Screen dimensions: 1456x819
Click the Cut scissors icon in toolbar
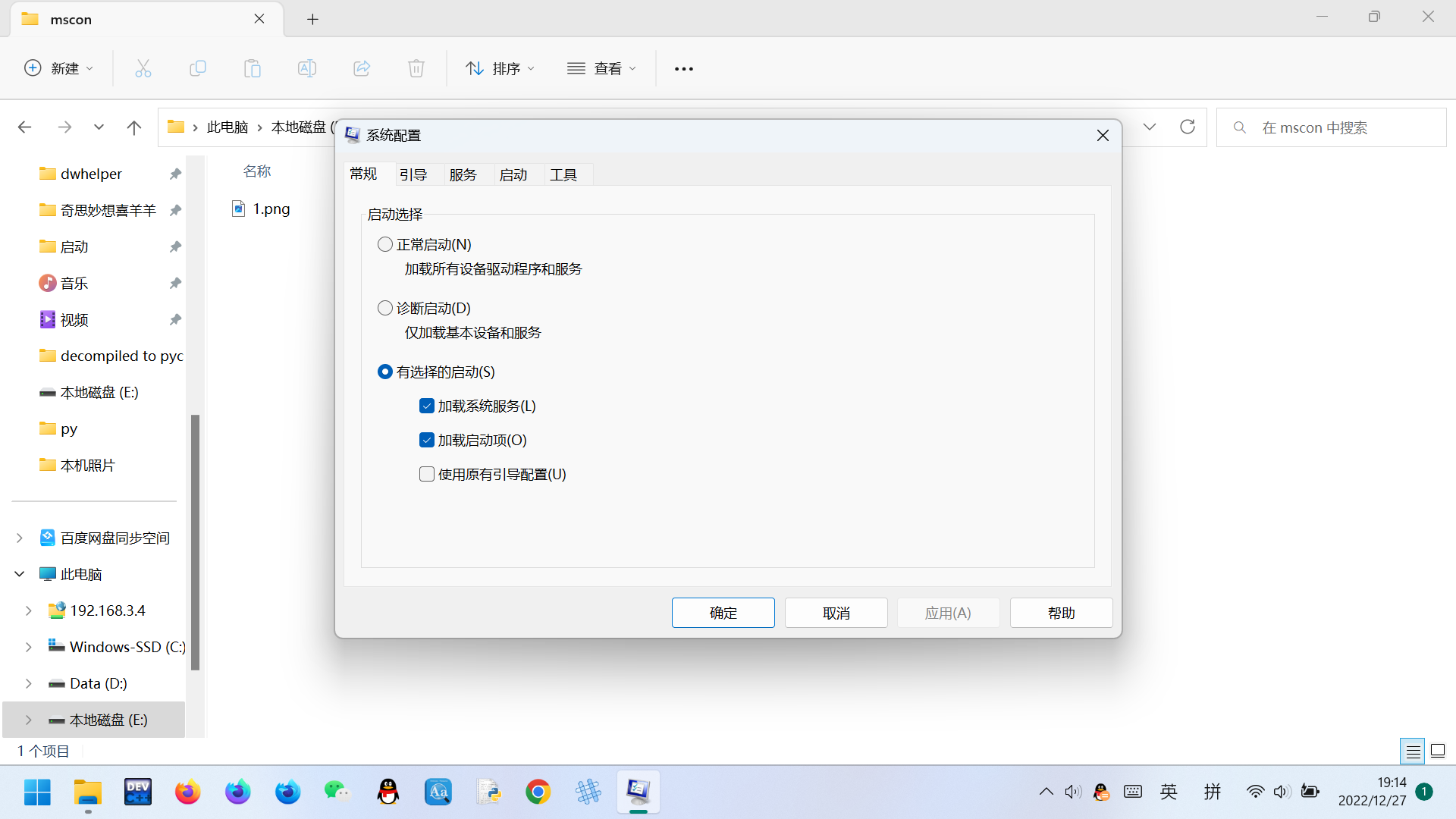coord(143,68)
